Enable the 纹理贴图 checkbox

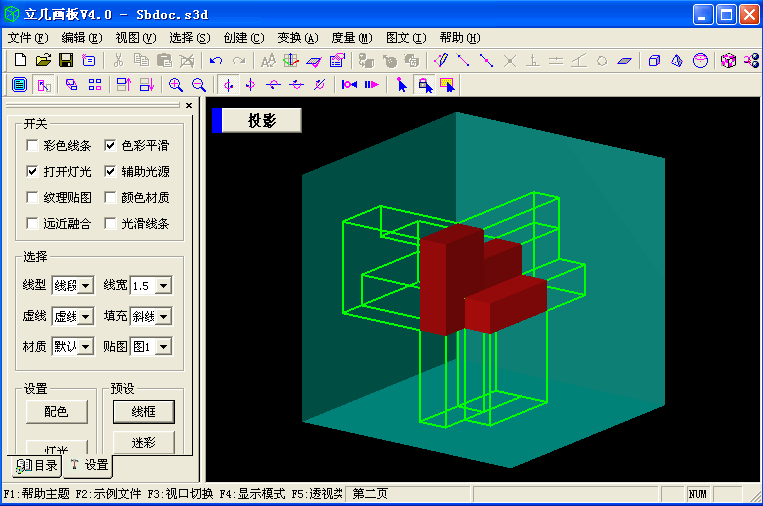tap(32, 198)
